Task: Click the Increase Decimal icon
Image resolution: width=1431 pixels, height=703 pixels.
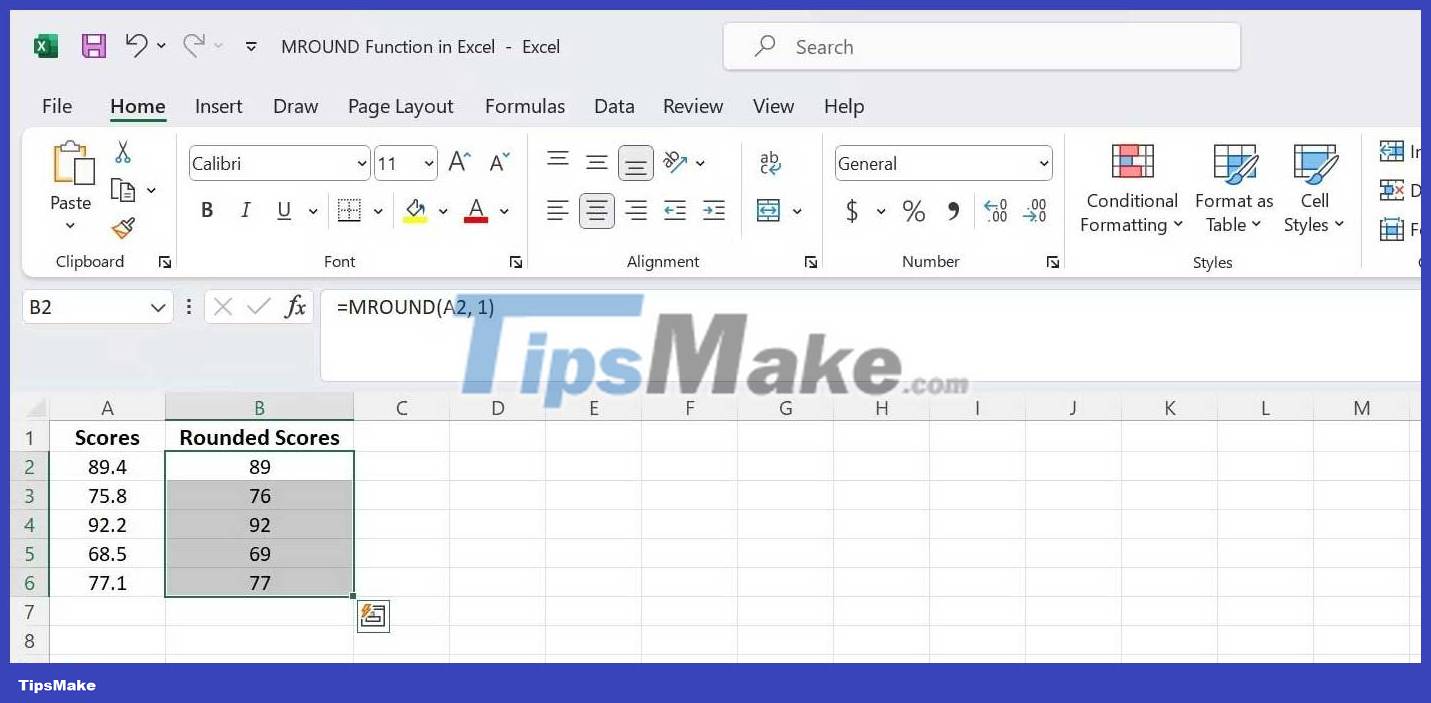Action: [x=995, y=211]
